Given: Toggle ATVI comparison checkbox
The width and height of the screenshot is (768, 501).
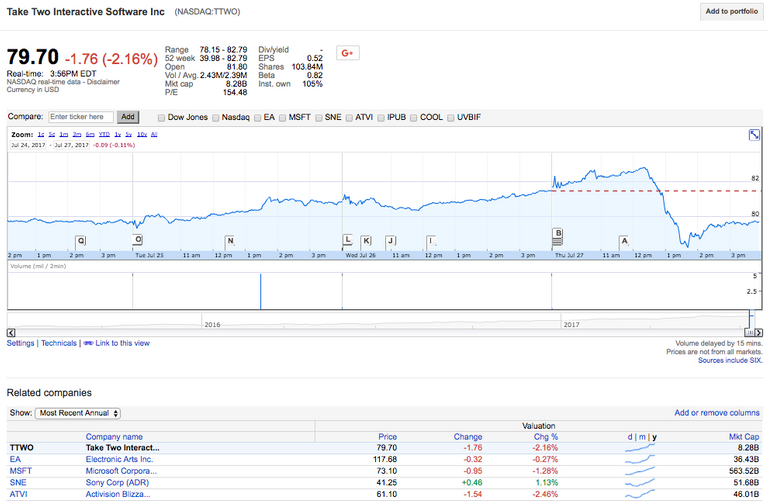Looking at the screenshot, I should [349, 118].
